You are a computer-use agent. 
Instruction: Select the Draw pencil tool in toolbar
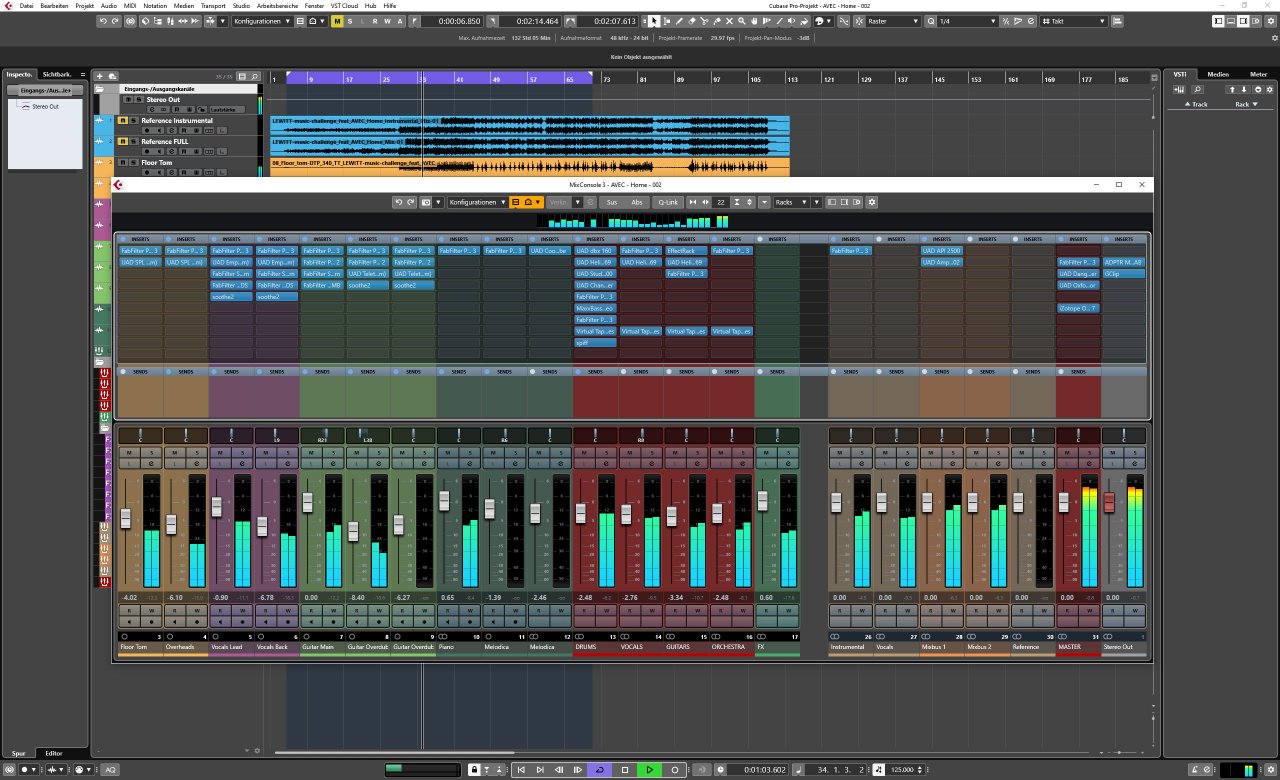coord(679,21)
